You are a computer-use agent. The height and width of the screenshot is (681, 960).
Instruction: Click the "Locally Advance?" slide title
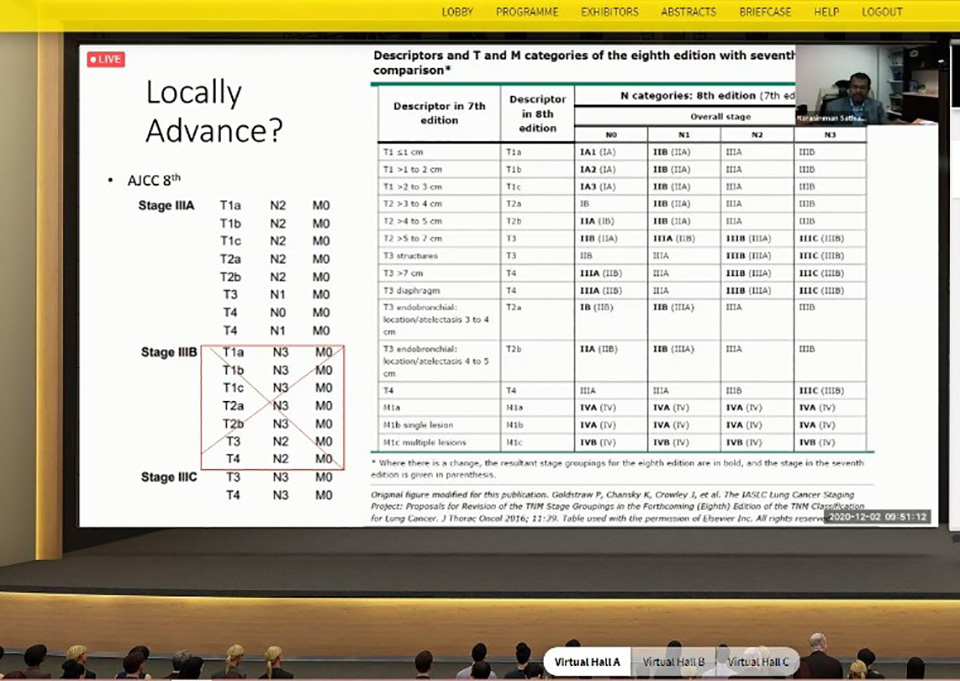coord(214,111)
